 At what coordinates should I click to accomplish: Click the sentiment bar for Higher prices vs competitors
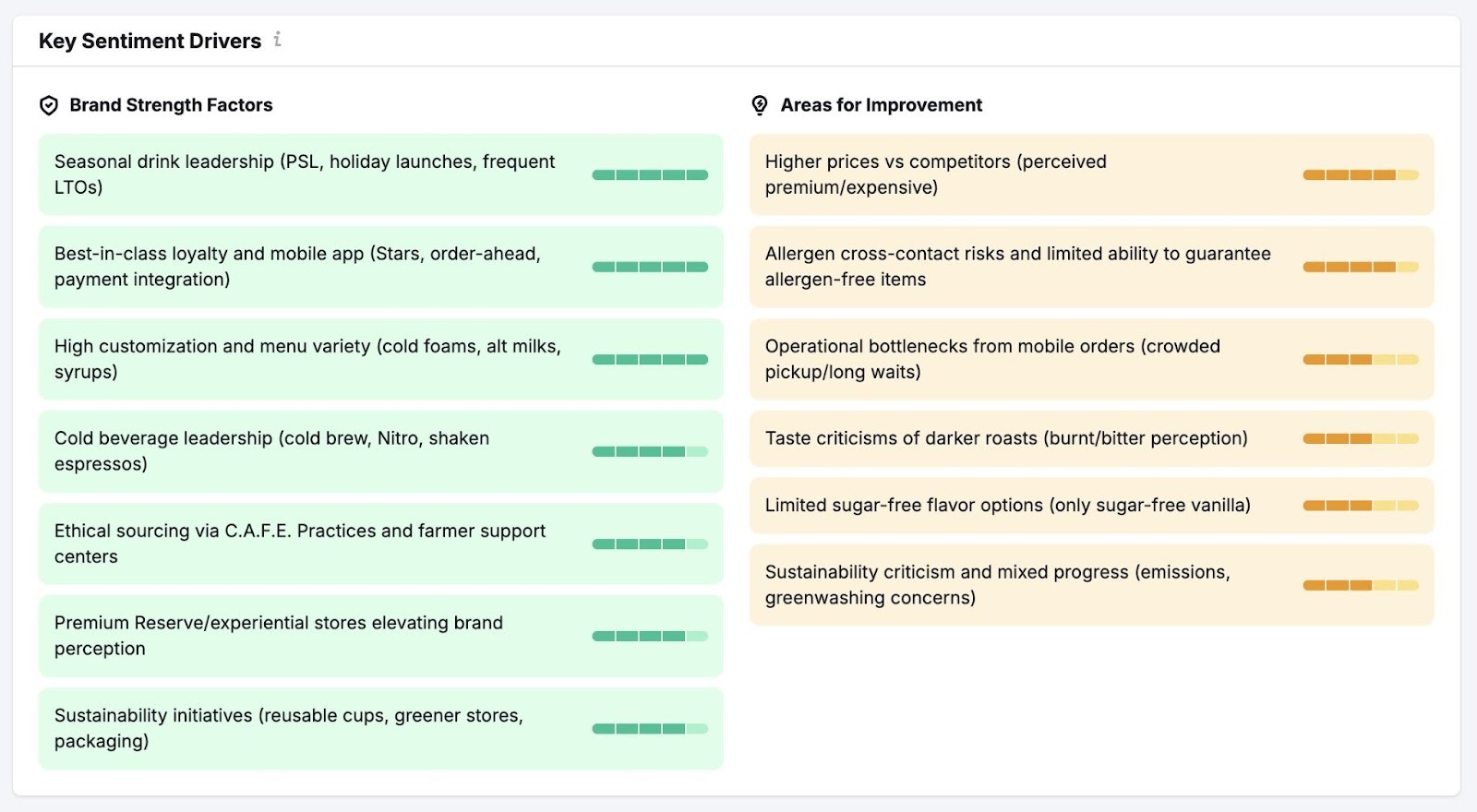click(x=1361, y=173)
